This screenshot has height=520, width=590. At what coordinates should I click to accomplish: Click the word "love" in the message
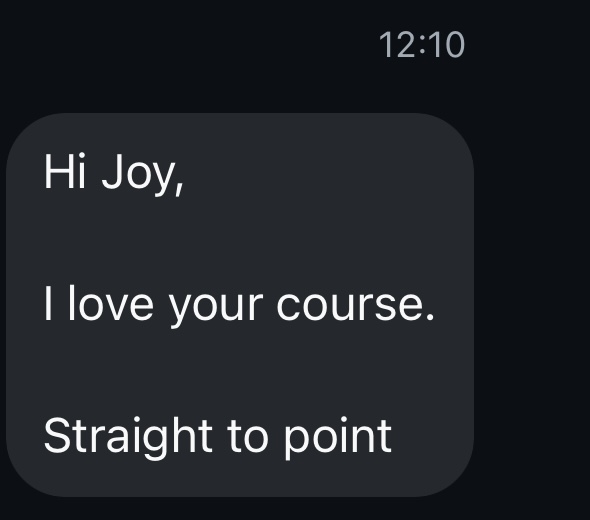coord(111,303)
